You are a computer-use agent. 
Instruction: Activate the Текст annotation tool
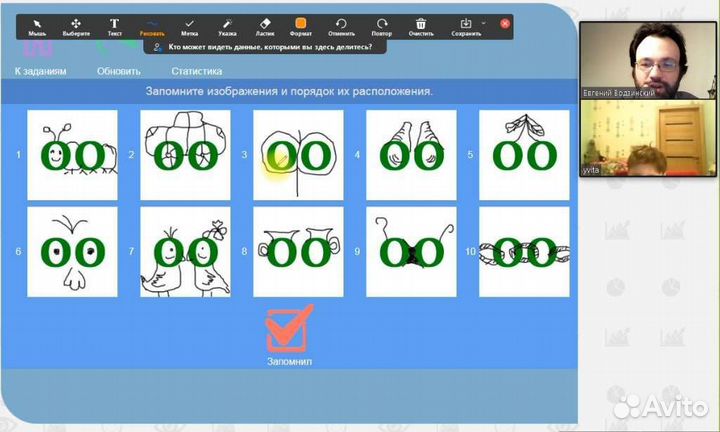(115, 25)
